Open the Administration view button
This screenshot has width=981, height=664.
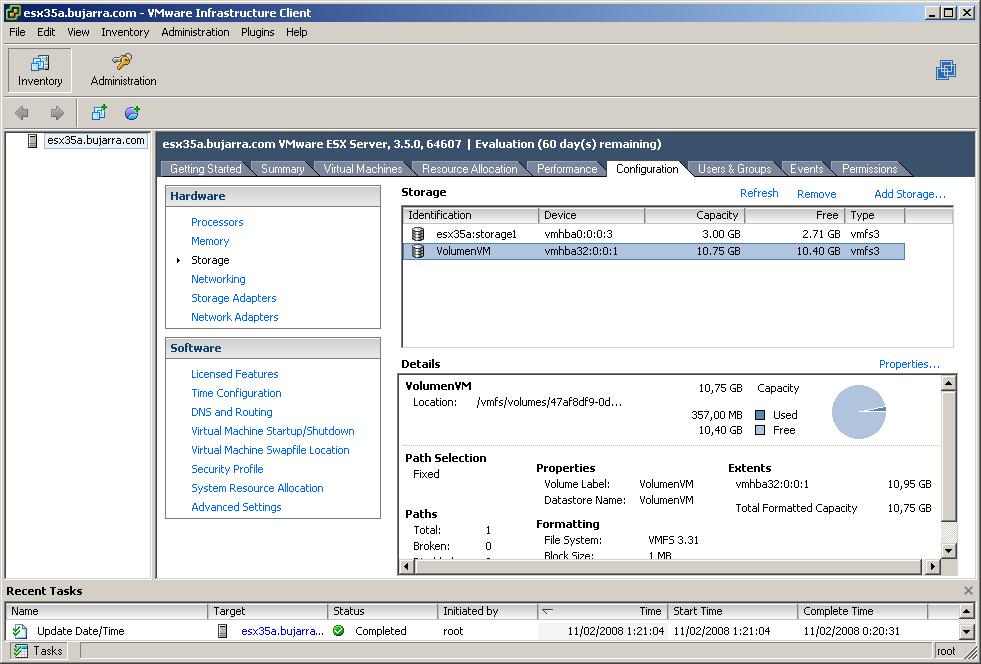coord(123,70)
